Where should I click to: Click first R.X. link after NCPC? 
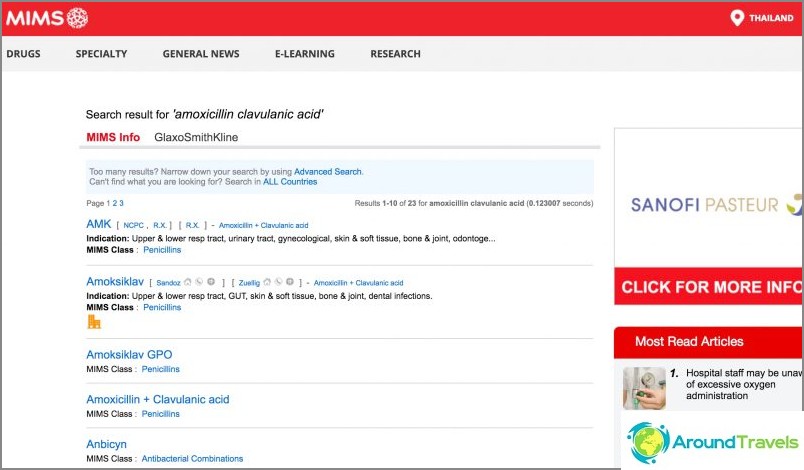click(x=159, y=226)
